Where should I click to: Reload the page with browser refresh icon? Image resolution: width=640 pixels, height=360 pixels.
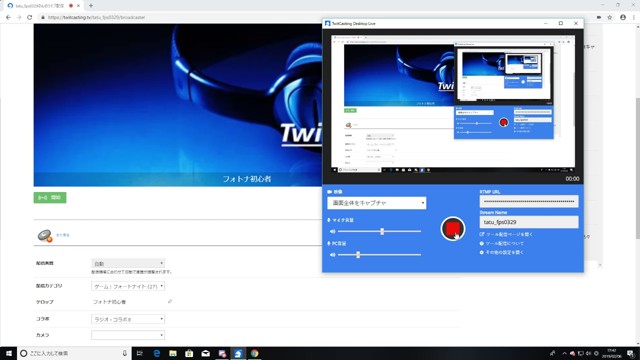coord(29,17)
